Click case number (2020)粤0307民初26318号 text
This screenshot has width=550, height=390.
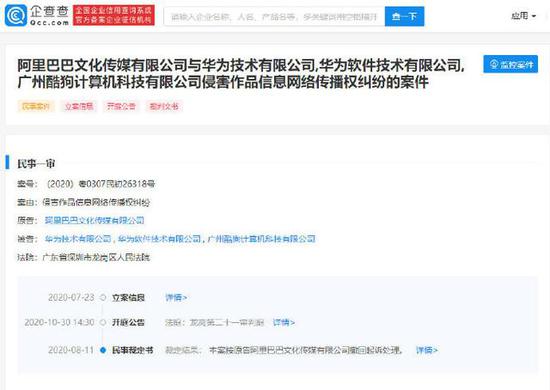[x=101, y=184]
